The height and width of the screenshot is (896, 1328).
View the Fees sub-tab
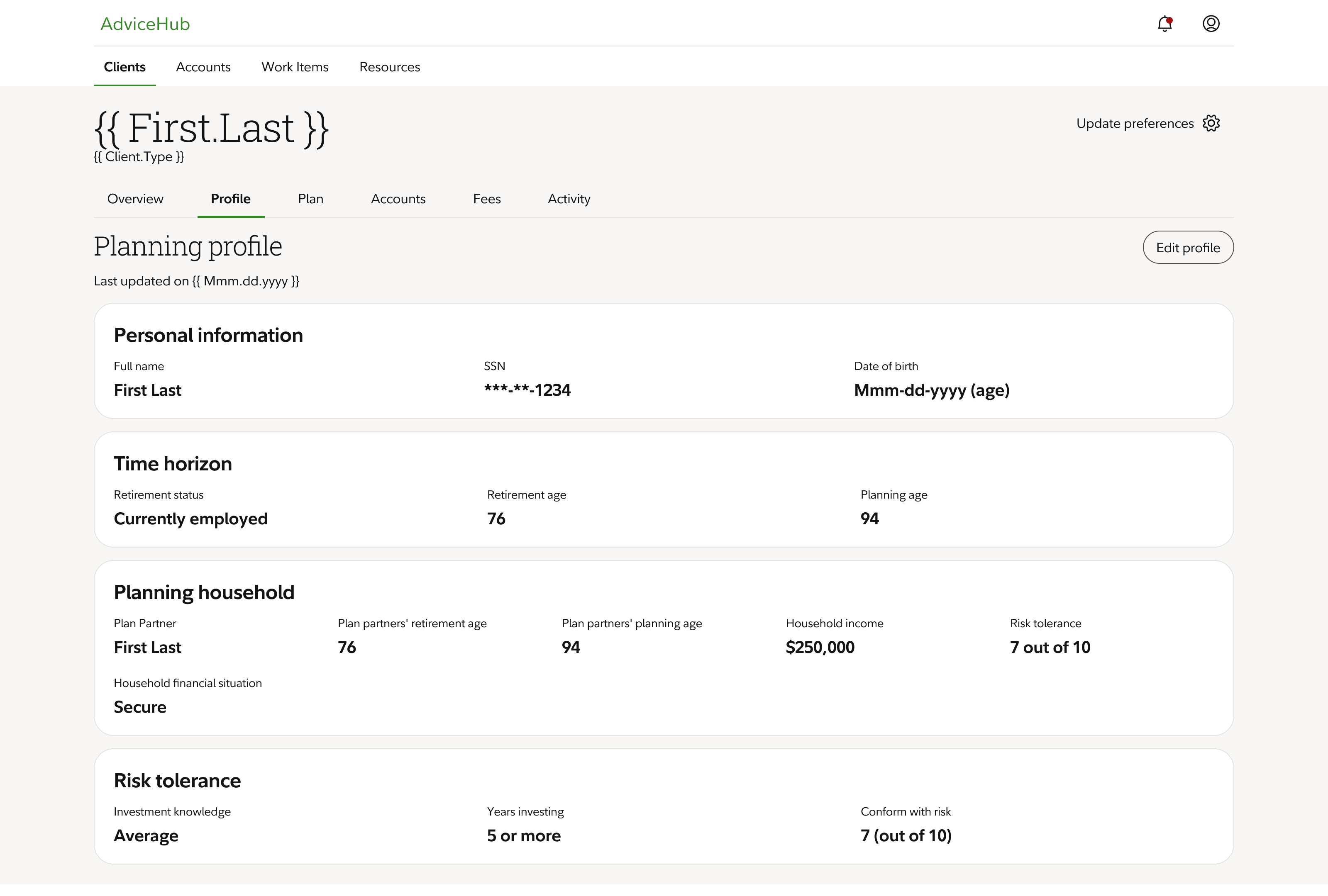pos(486,199)
